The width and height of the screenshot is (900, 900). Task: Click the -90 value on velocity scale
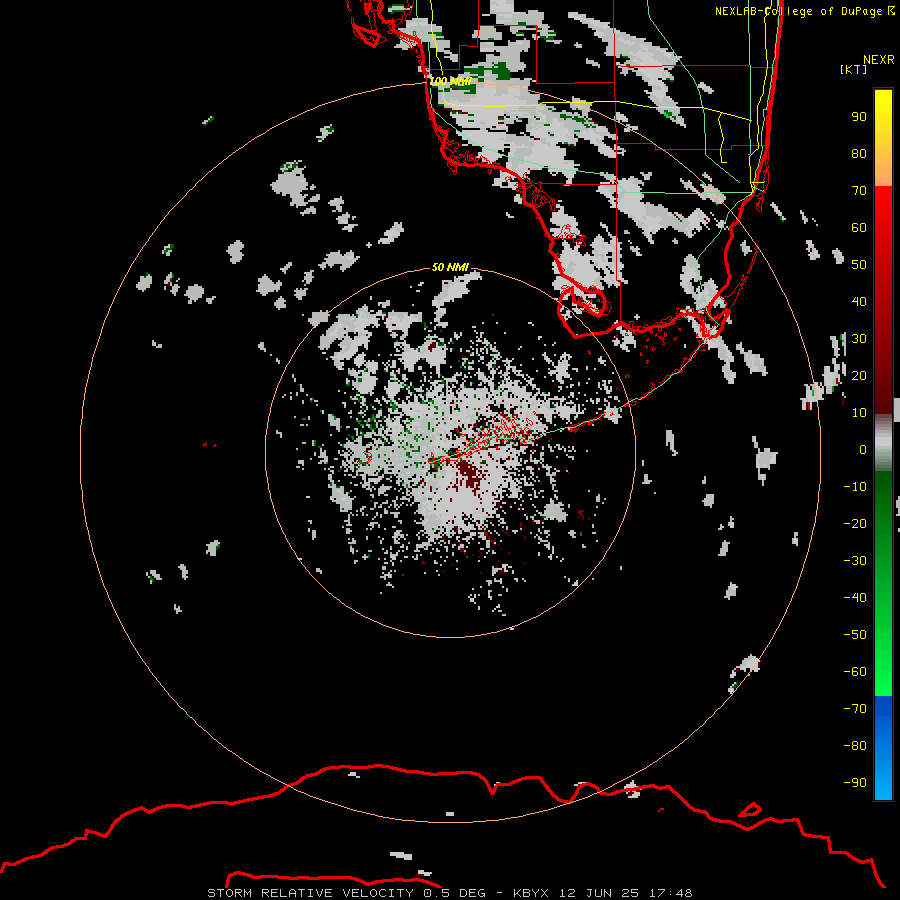click(x=855, y=783)
